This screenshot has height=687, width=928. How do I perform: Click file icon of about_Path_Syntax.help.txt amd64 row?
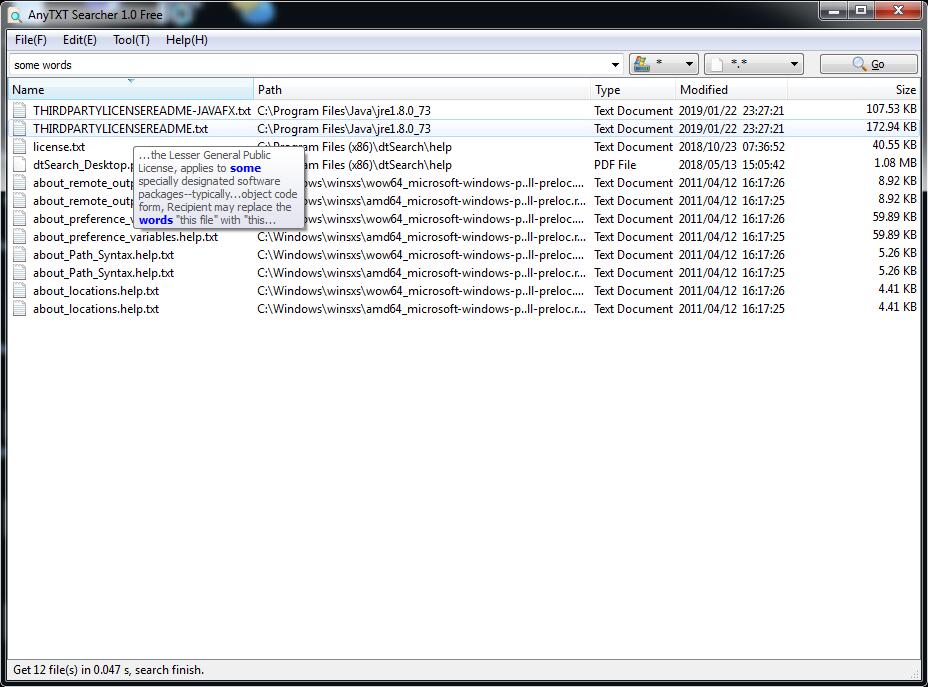20,273
